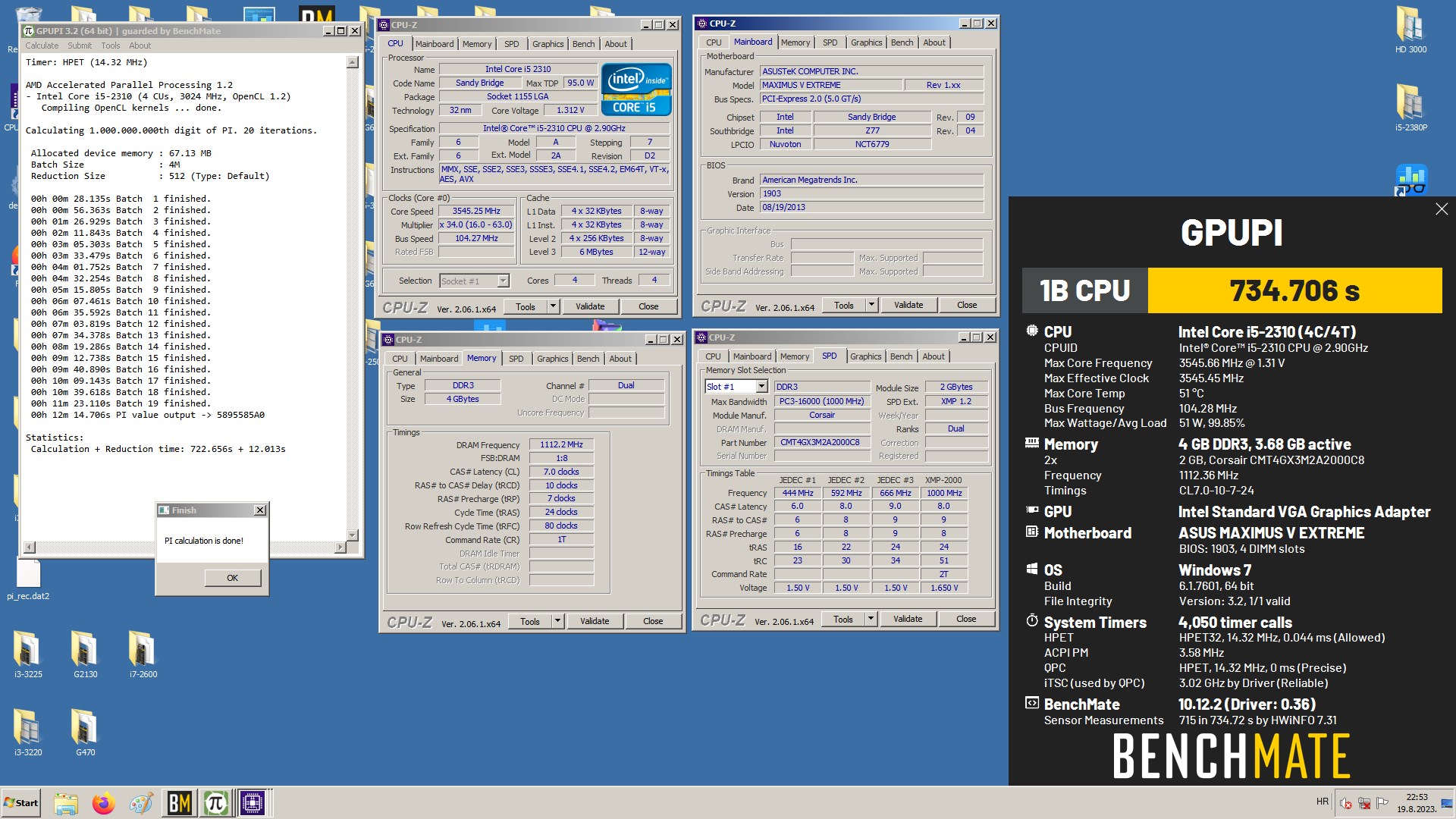Click the GPUPI taskbar icon
The image size is (1456, 819).
[216, 803]
